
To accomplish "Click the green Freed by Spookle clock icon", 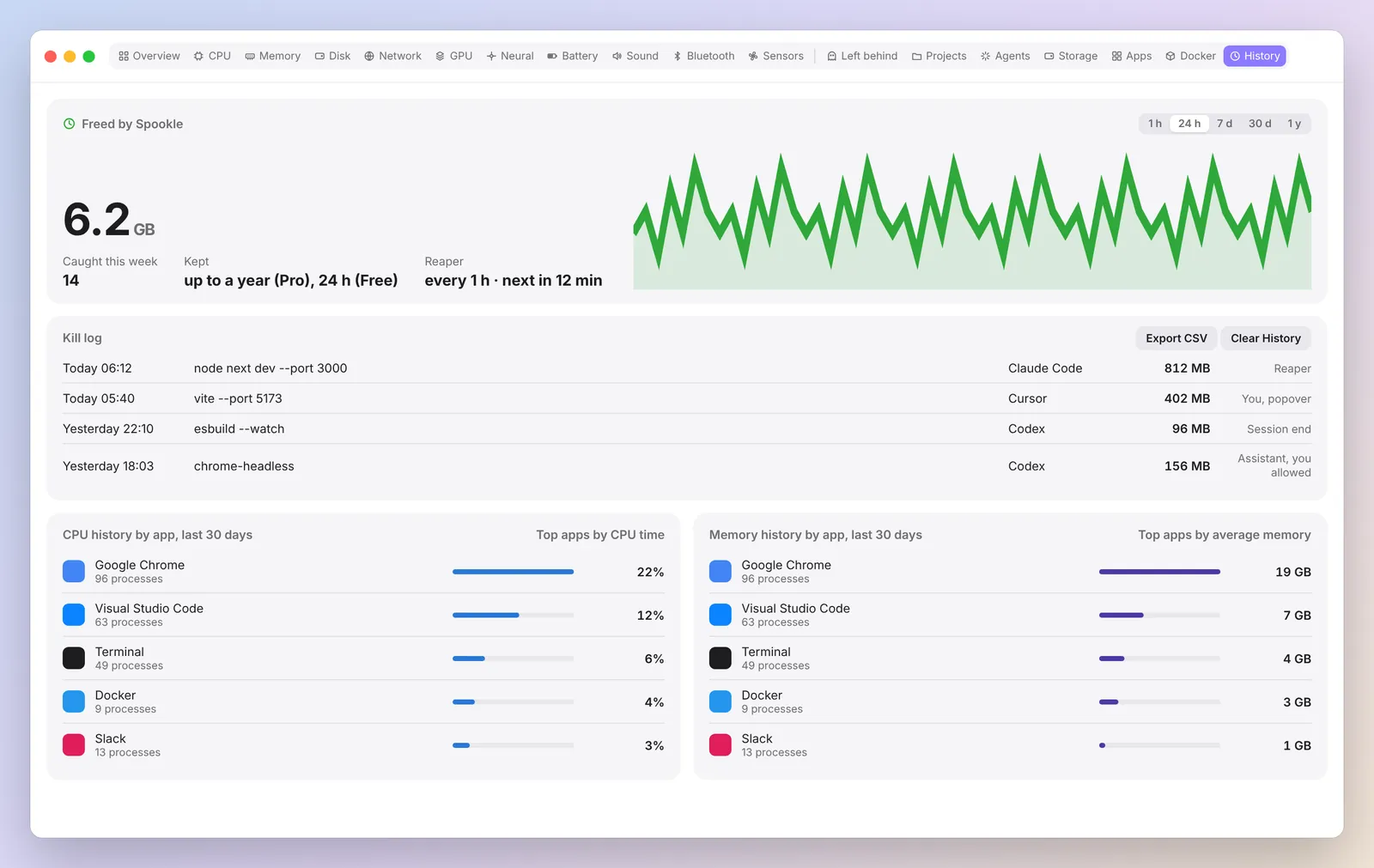I will 69,124.
